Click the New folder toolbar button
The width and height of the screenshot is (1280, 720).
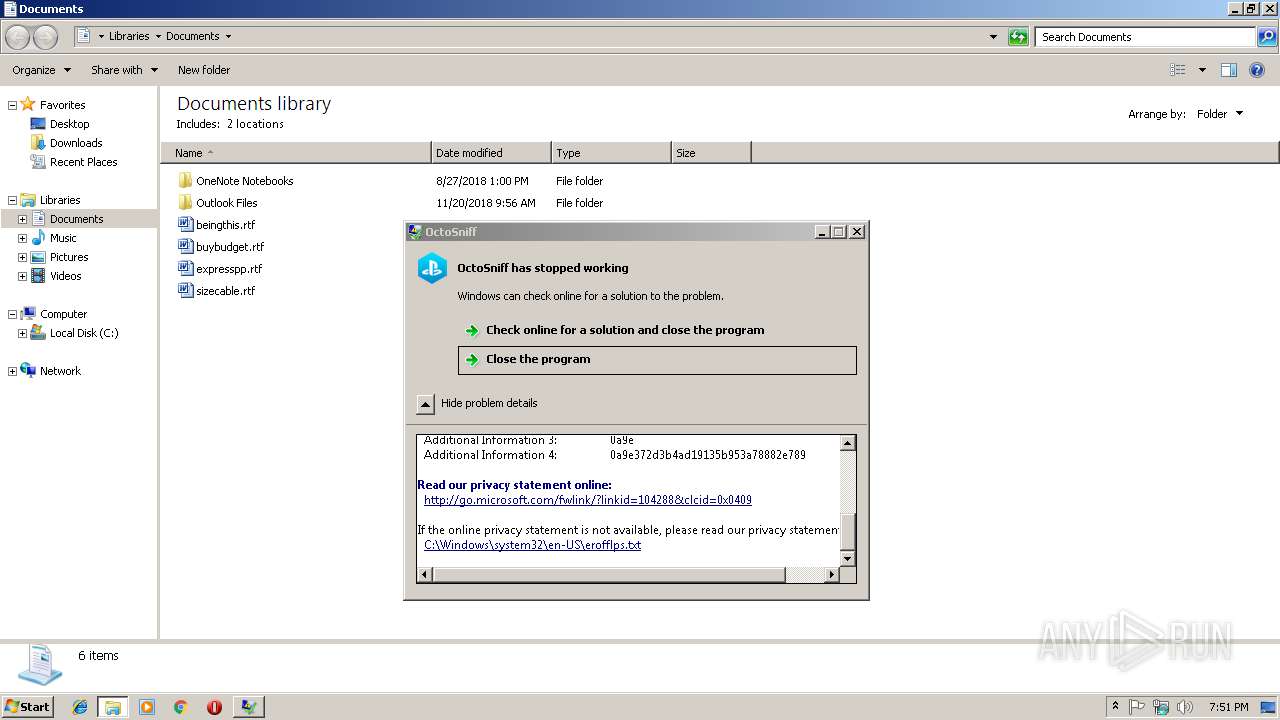tap(204, 70)
